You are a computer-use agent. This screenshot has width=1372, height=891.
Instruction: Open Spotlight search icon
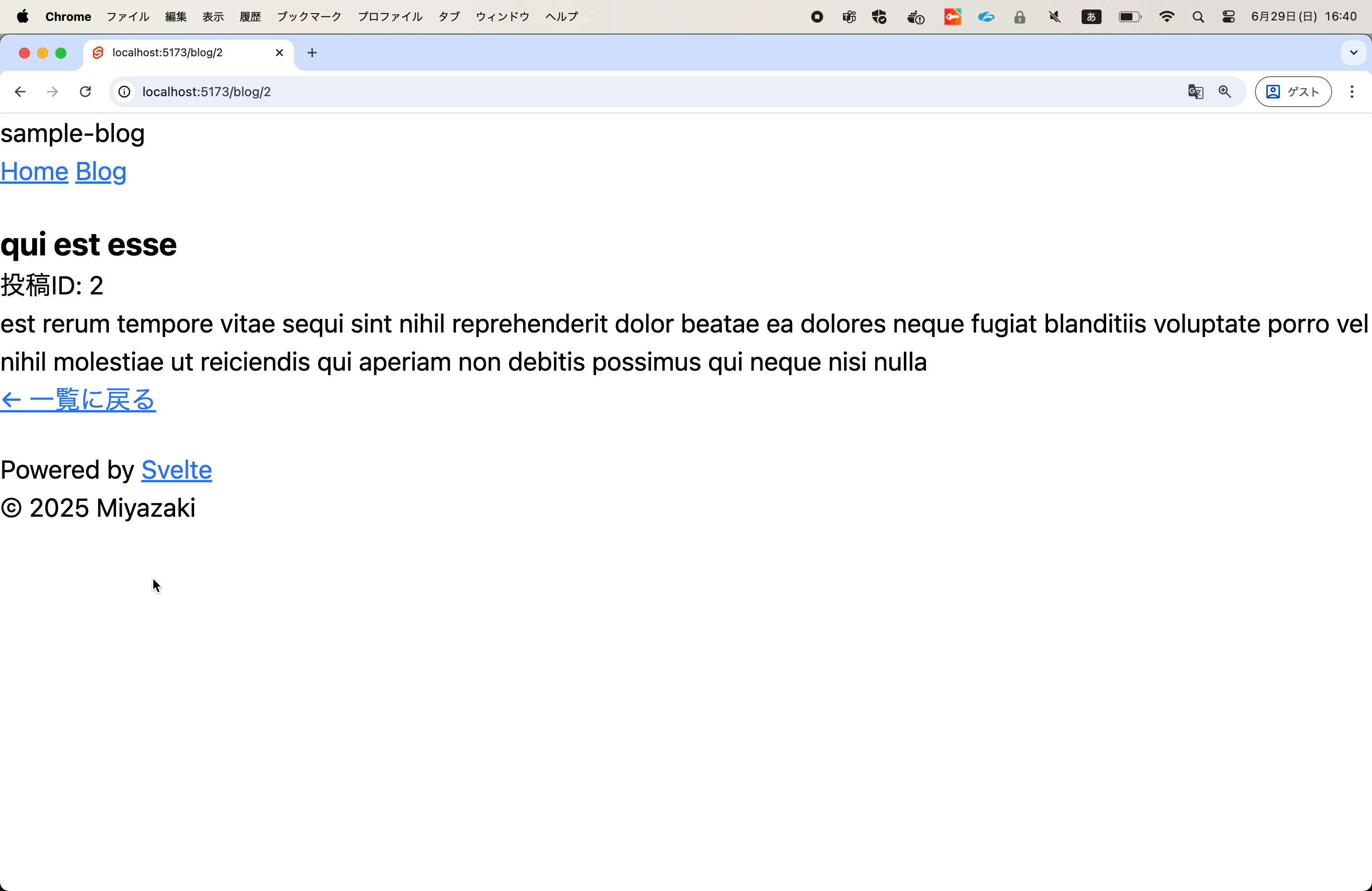point(1198,17)
